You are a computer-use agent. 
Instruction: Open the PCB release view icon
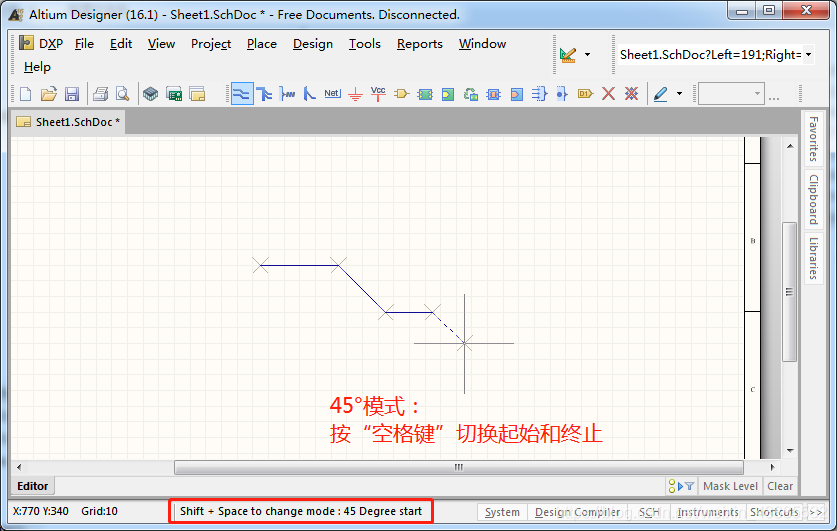click(174, 94)
